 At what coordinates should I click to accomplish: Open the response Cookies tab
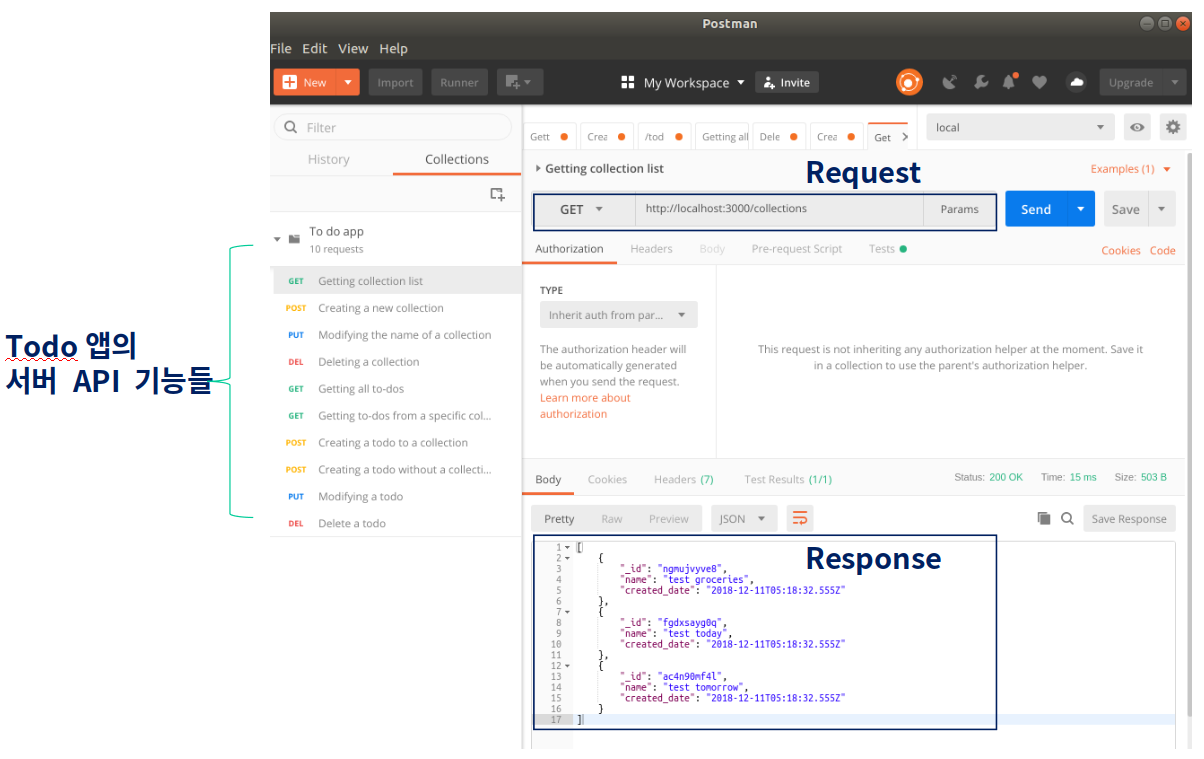(607, 479)
